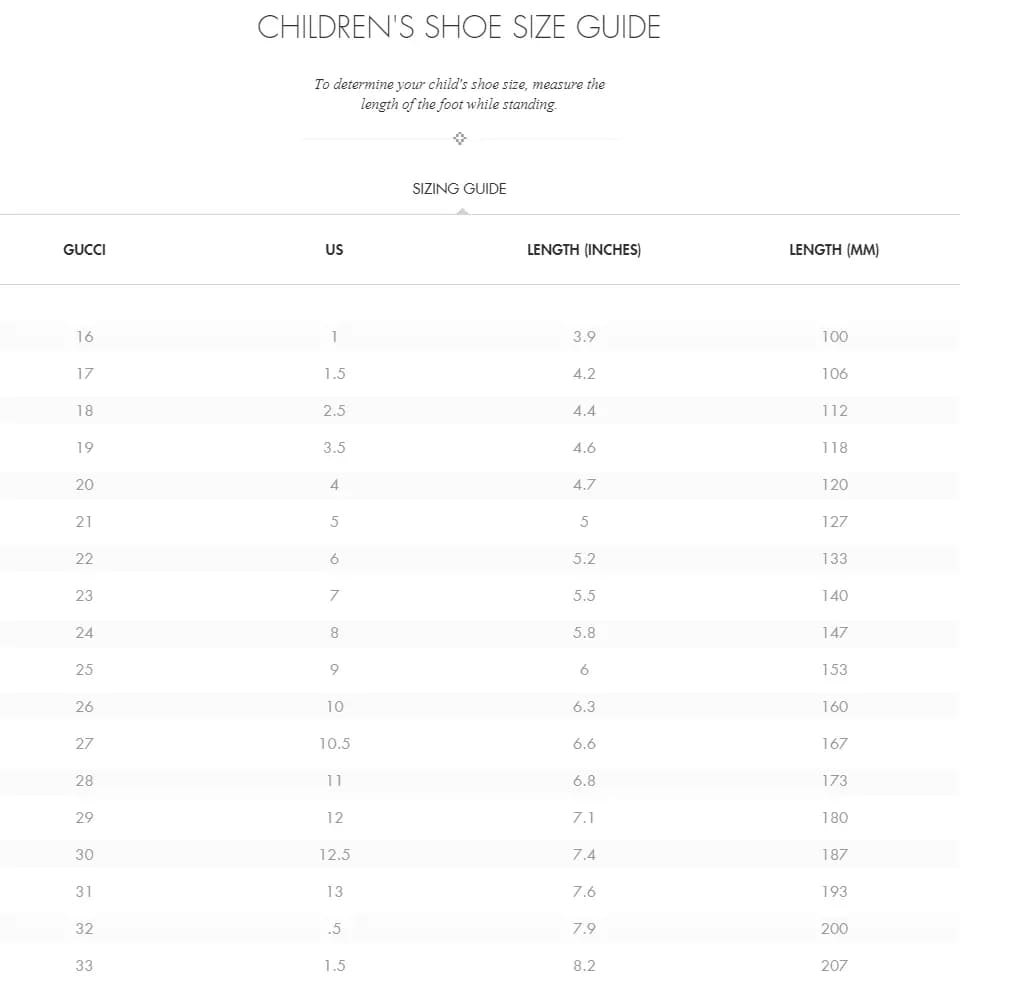Click the Gucci size 33 cell
Viewport: 1032px width, 1005px height.
coord(84,965)
